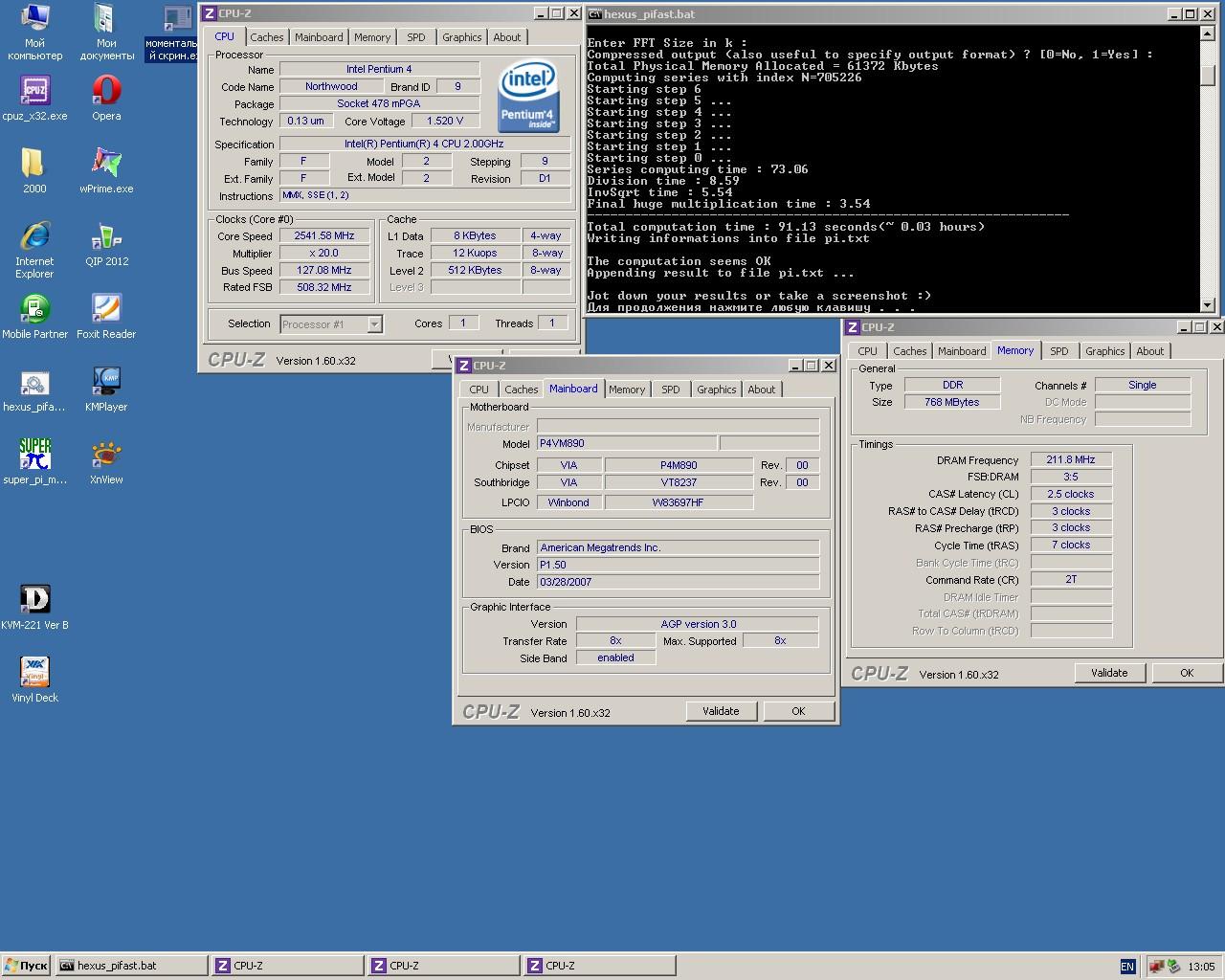Launch the super_pi_mod desktop icon
Screen dimensions: 1225x980
coord(34,461)
